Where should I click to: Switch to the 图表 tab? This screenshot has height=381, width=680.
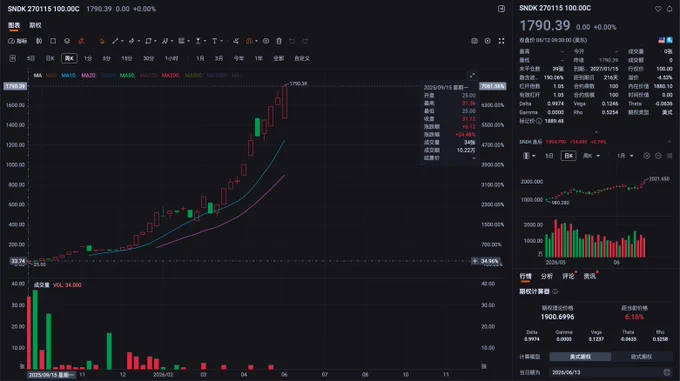click(14, 25)
